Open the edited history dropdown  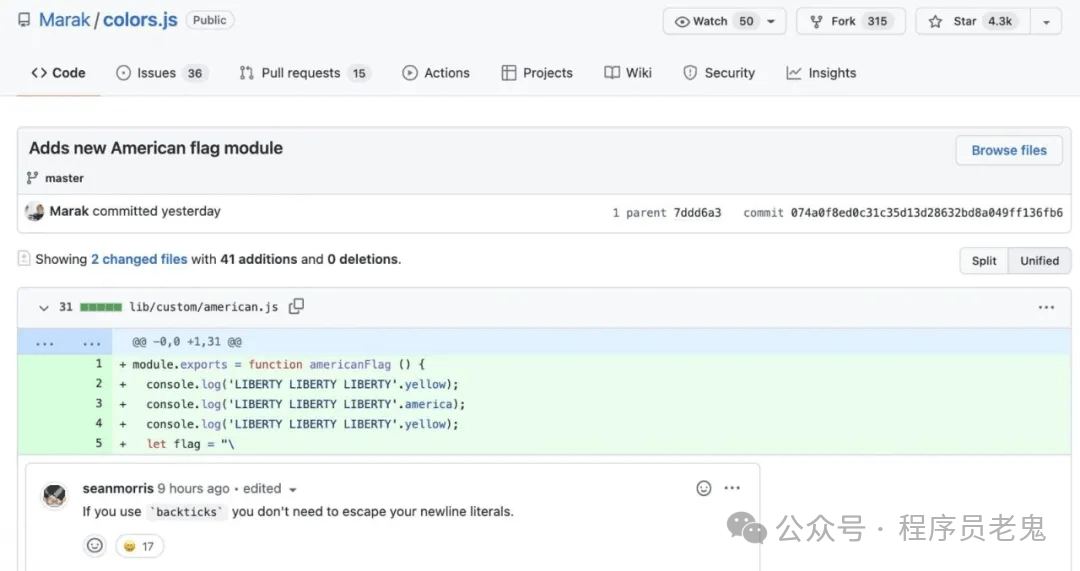click(x=269, y=489)
